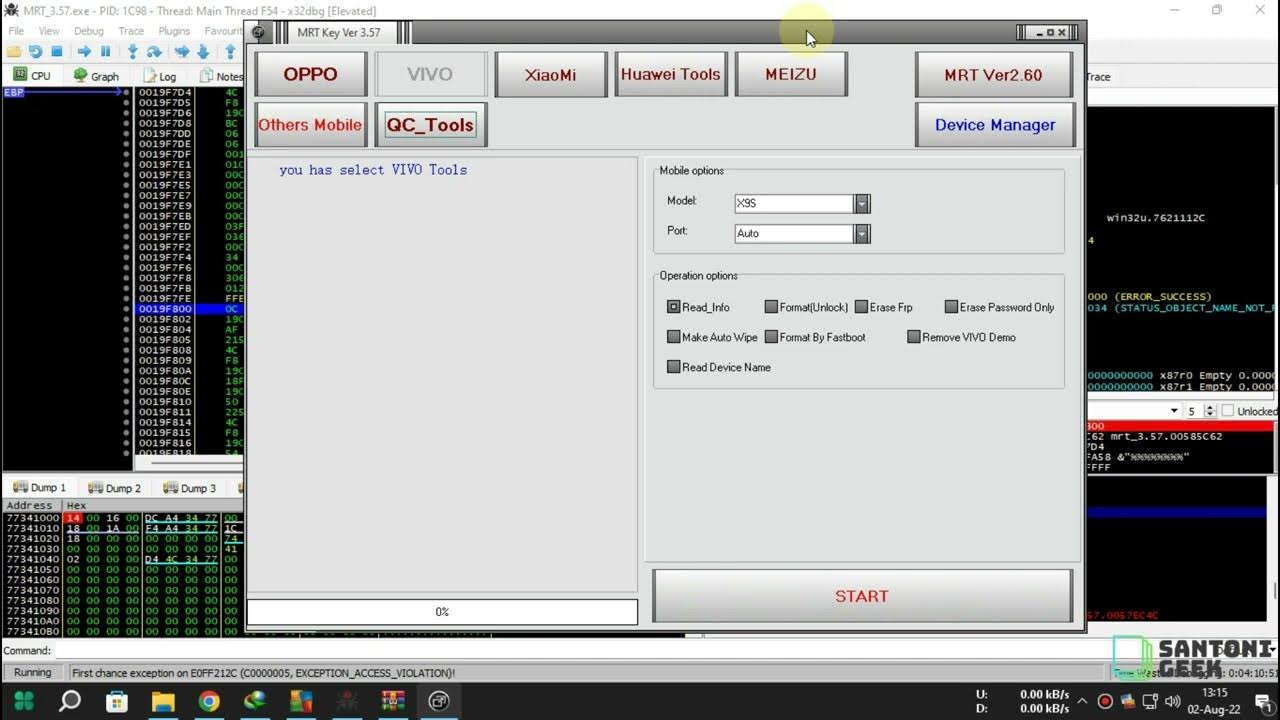Open the x32dbg Trace menu

click(131, 31)
